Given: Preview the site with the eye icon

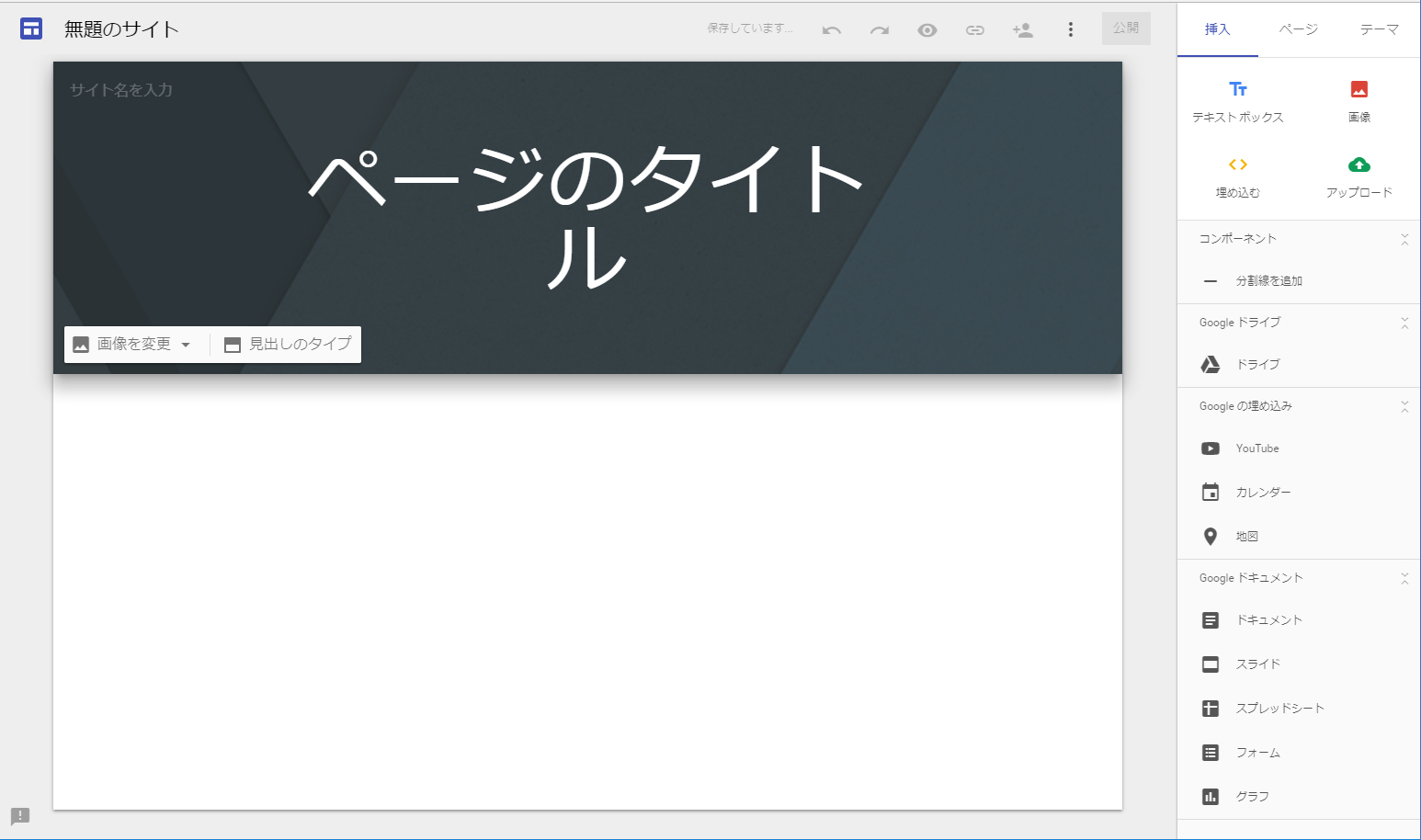Looking at the screenshot, I should point(926,28).
